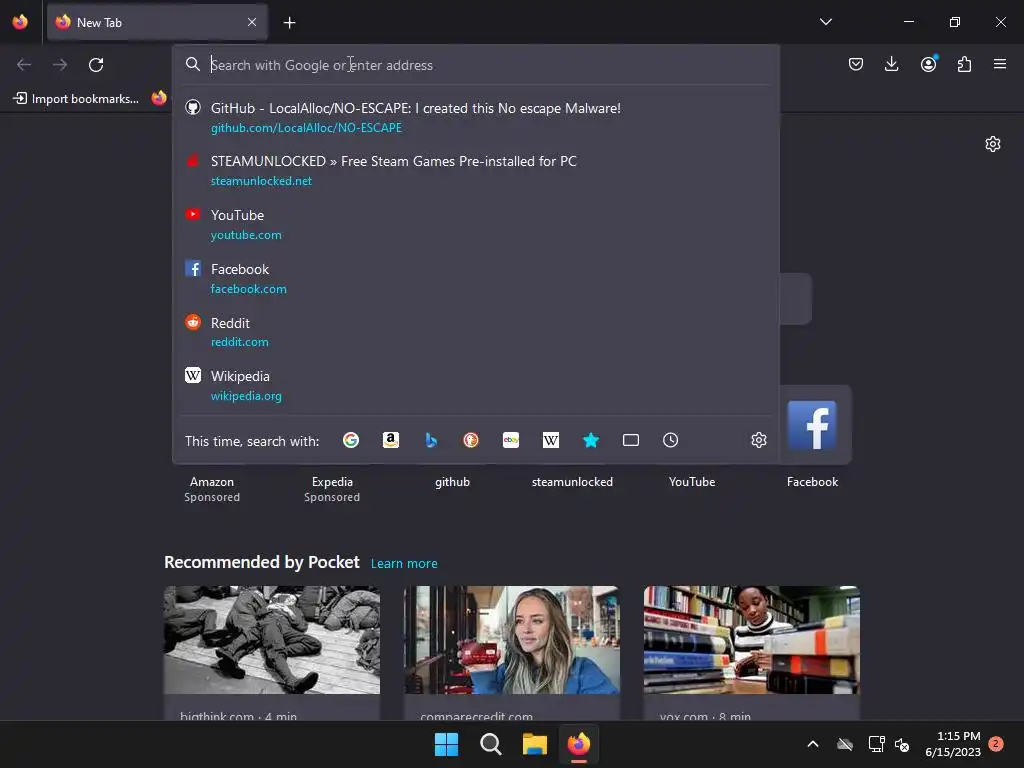Open Facebook shortcut tile
Image resolution: width=1024 pixels, height=768 pixels.
coord(812,425)
